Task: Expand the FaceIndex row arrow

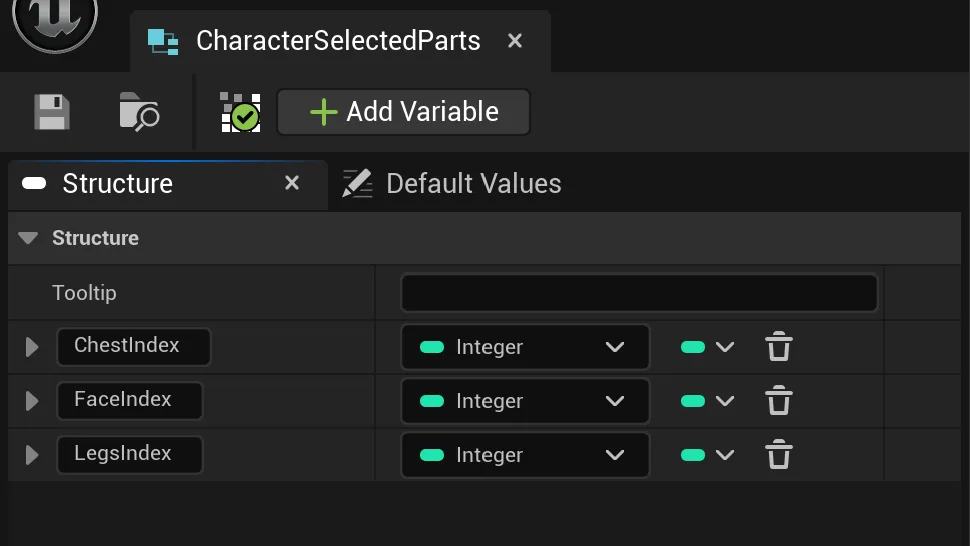Action: coord(32,401)
